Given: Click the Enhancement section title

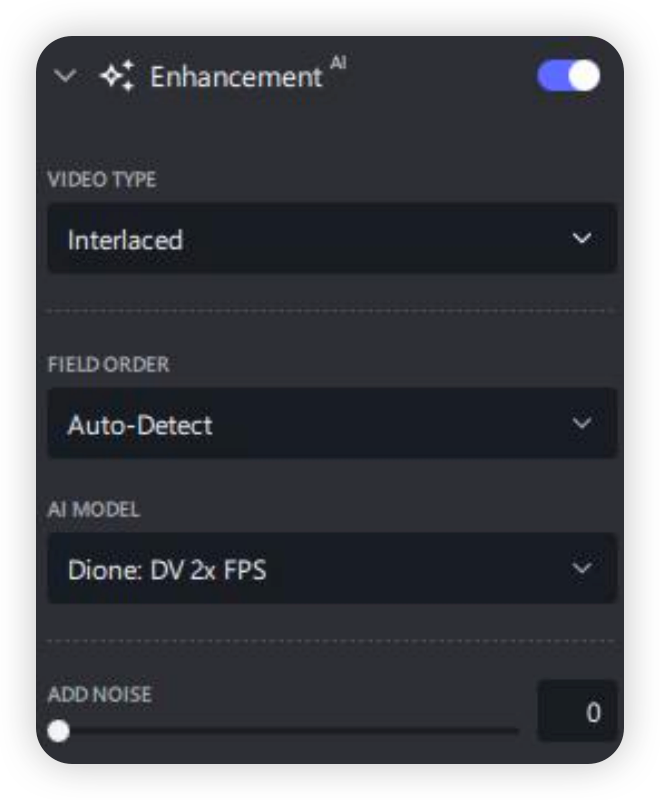Looking at the screenshot, I should pos(236,77).
